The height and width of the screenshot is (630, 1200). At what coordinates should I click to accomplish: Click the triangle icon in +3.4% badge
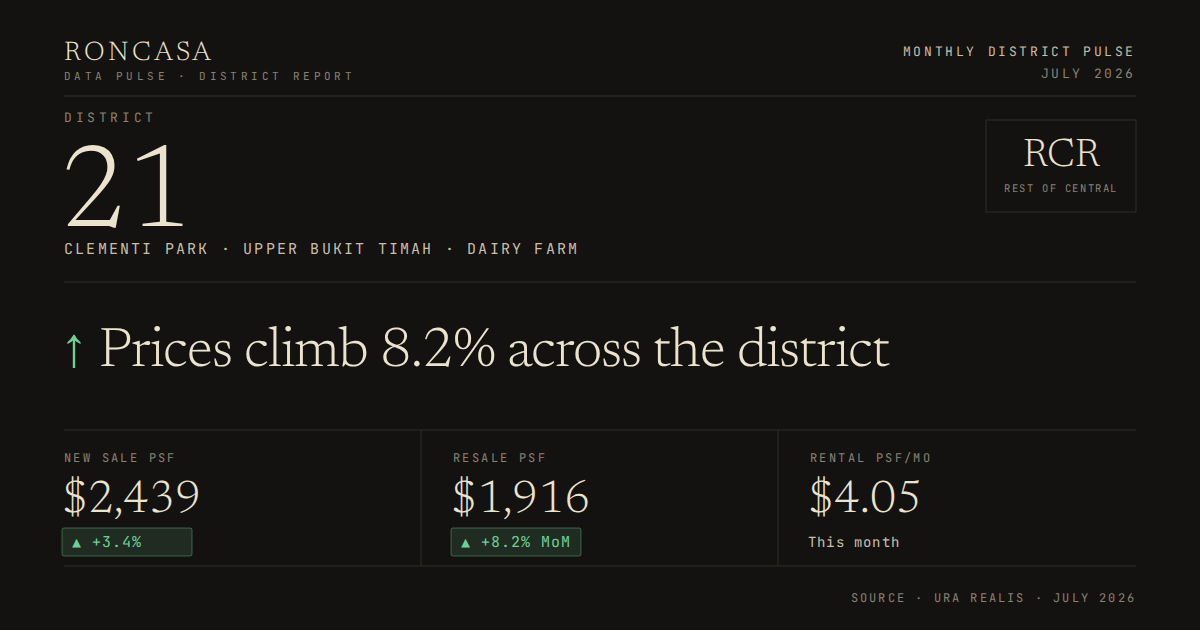point(75,543)
